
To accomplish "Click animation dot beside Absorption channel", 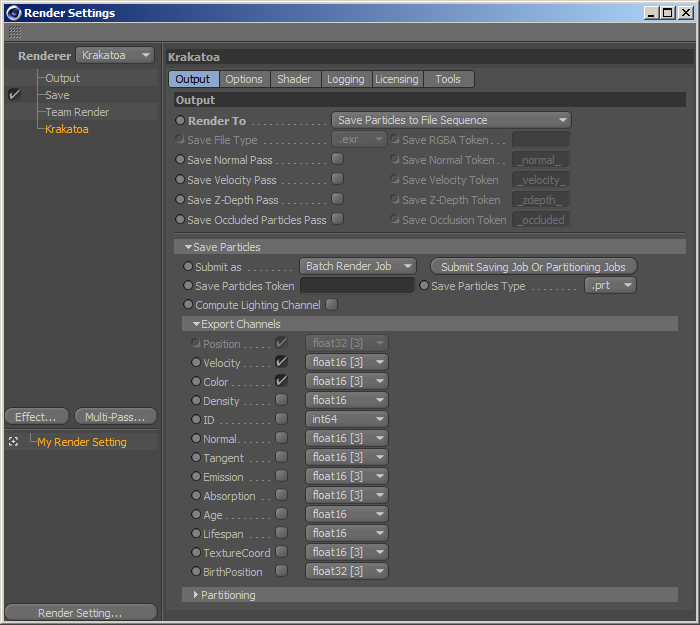I will coord(196,495).
